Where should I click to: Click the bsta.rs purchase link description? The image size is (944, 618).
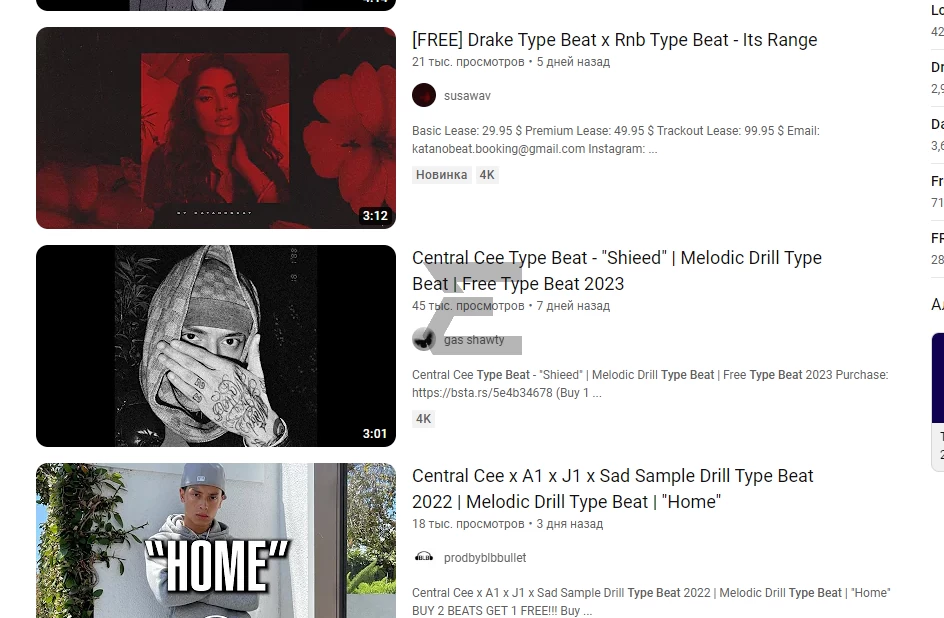pos(650,384)
